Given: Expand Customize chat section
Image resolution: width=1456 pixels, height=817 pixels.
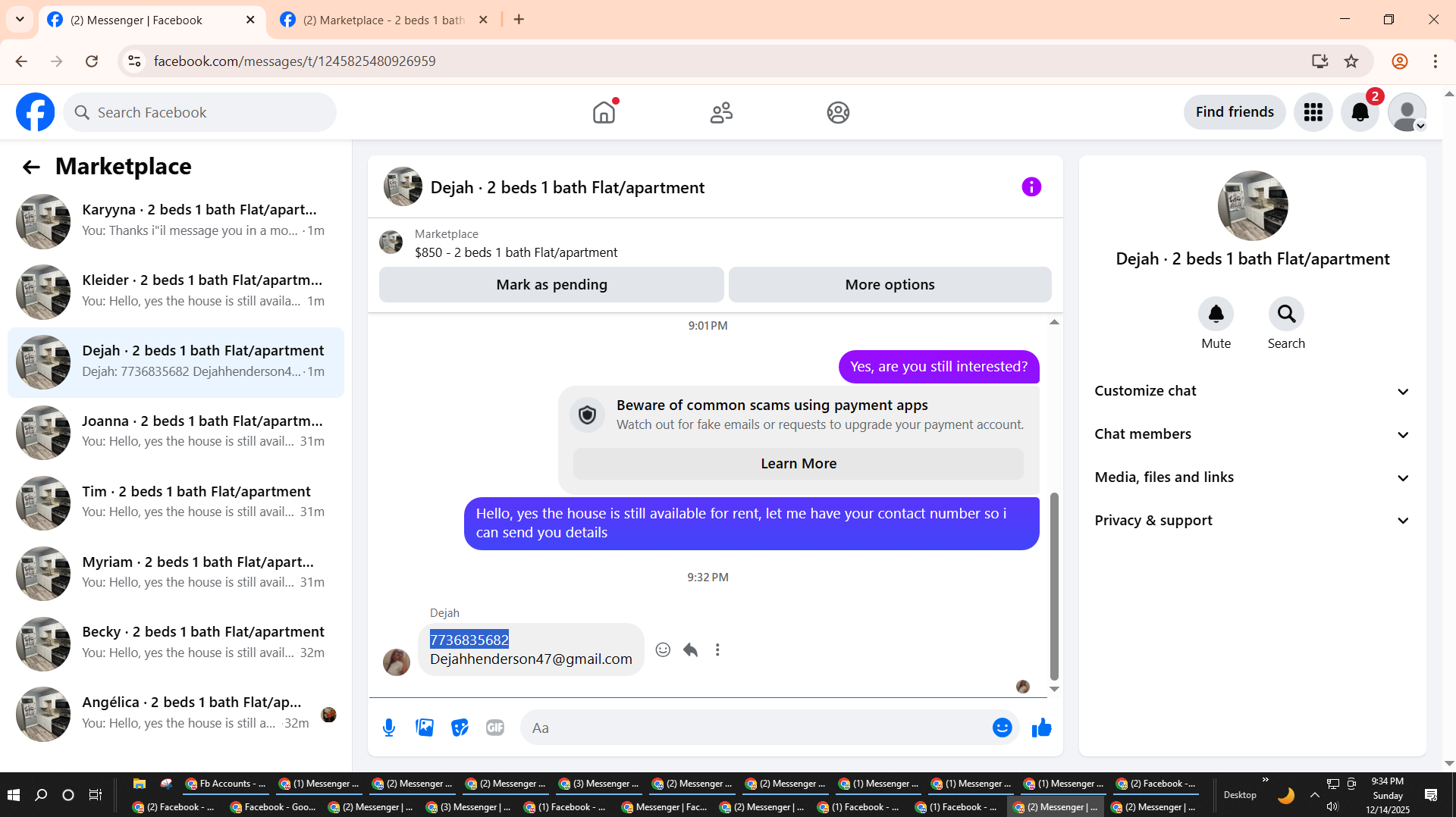Looking at the screenshot, I should click(x=1253, y=391).
